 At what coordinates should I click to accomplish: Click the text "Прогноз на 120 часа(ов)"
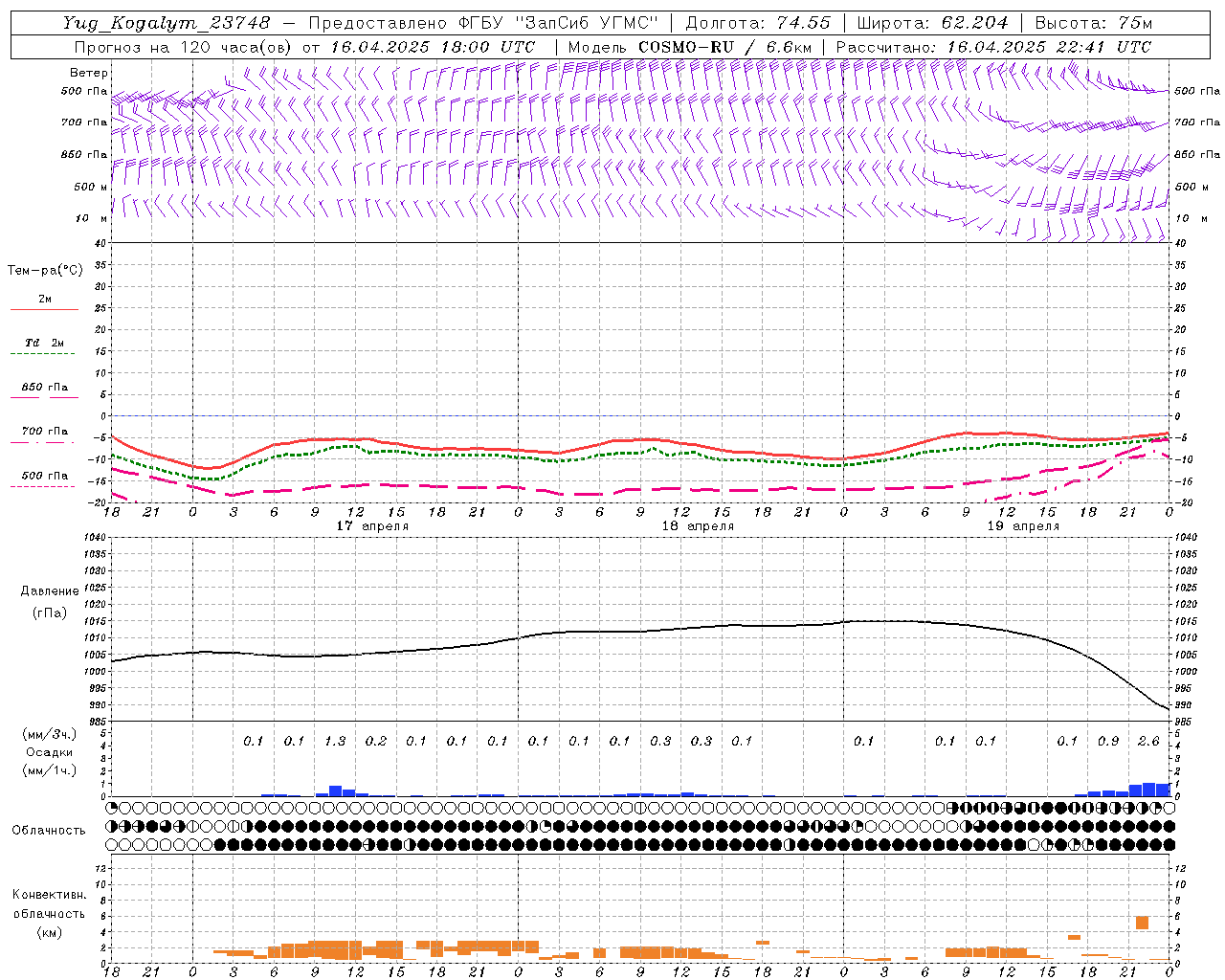point(183,47)
